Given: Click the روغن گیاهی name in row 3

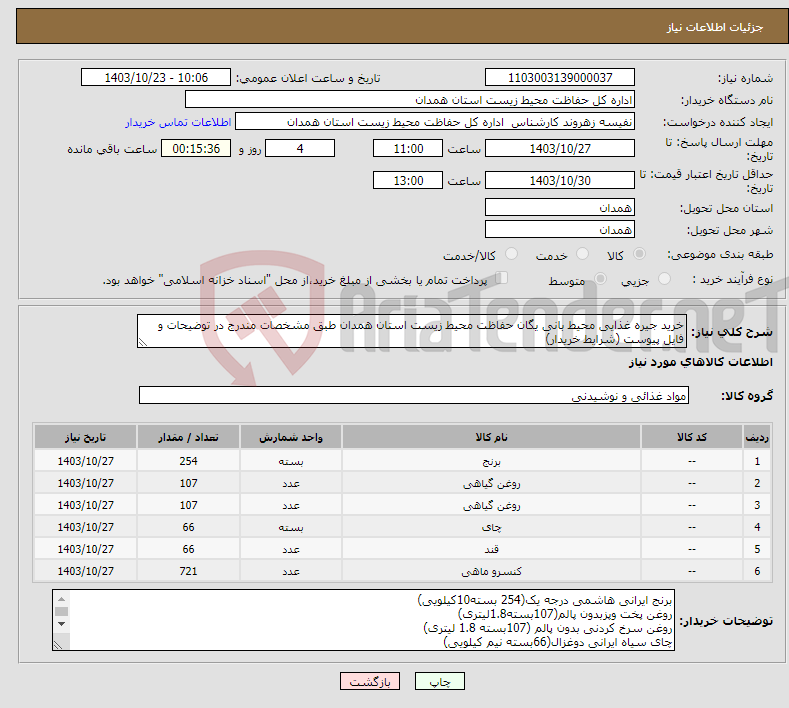Looking at the screenshot, I should [x=491, y=505].
